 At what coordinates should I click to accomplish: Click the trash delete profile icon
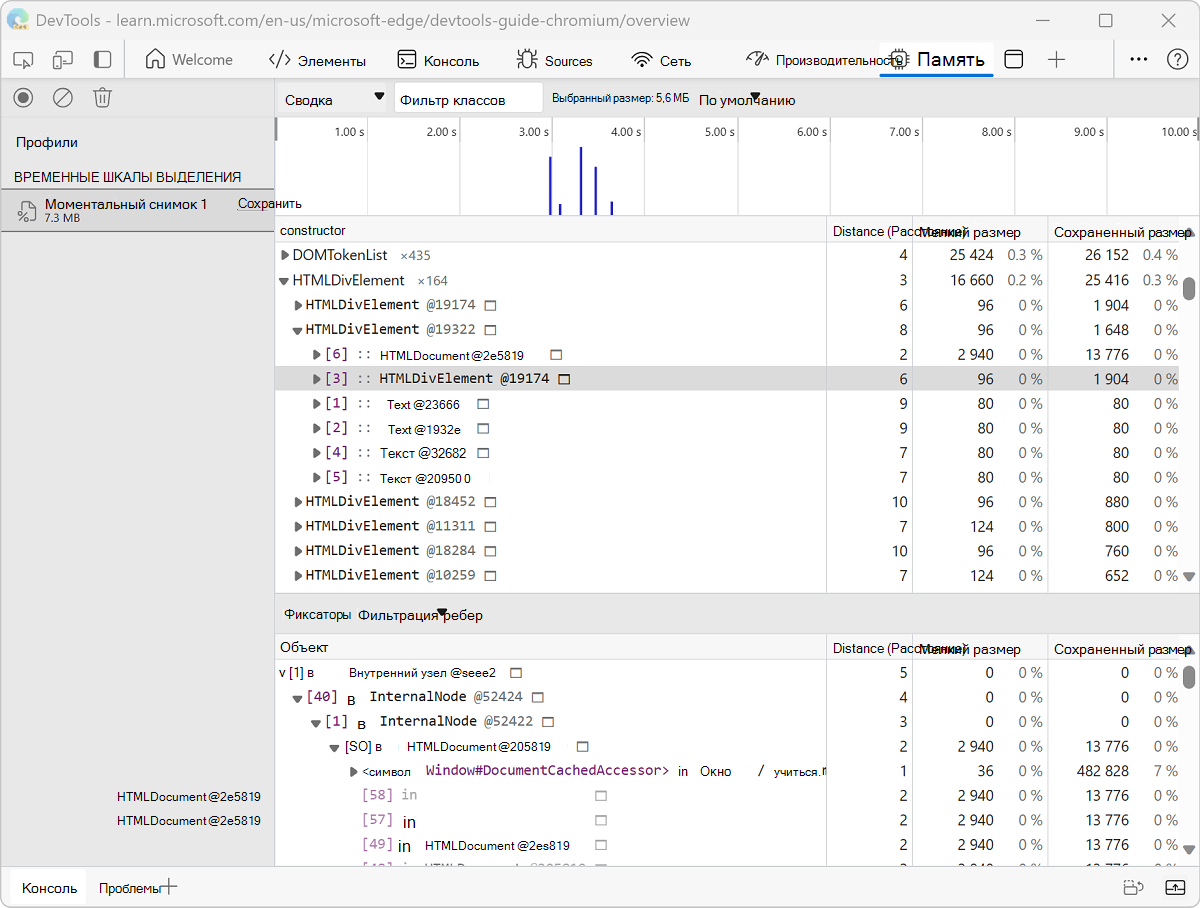102,98
